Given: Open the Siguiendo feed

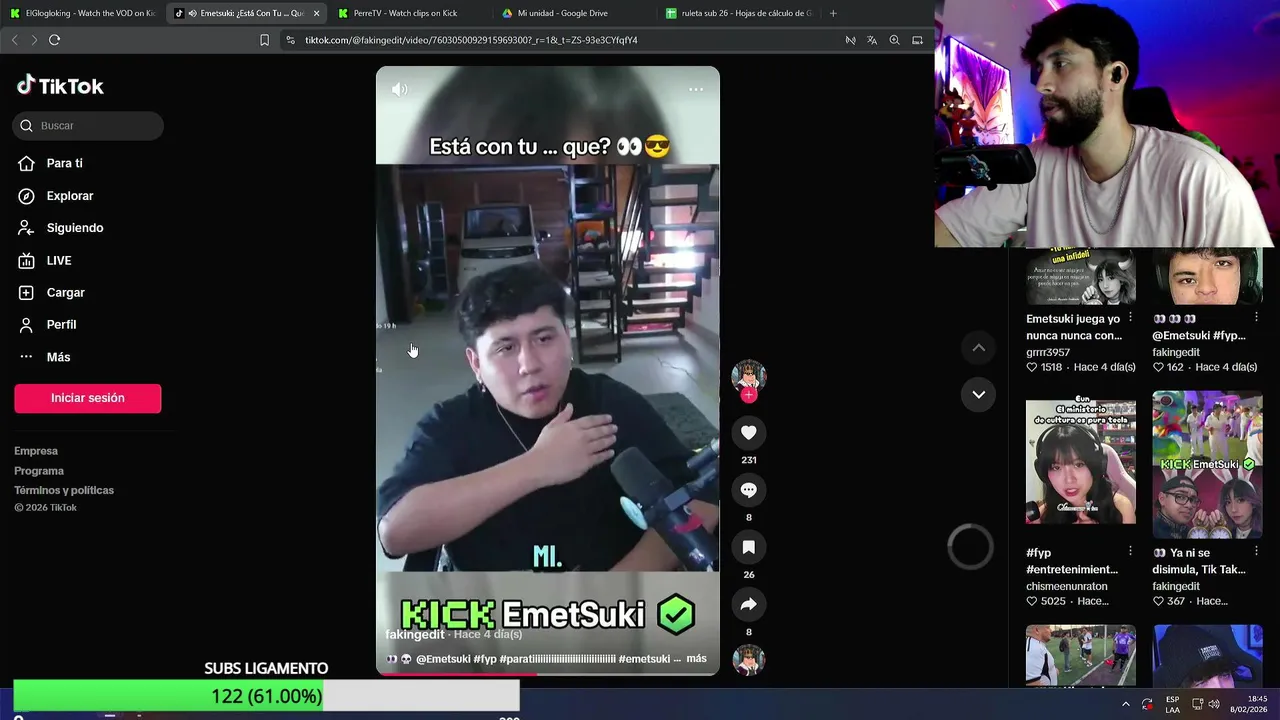Looking at the screenshot, I should click(74, 228).
